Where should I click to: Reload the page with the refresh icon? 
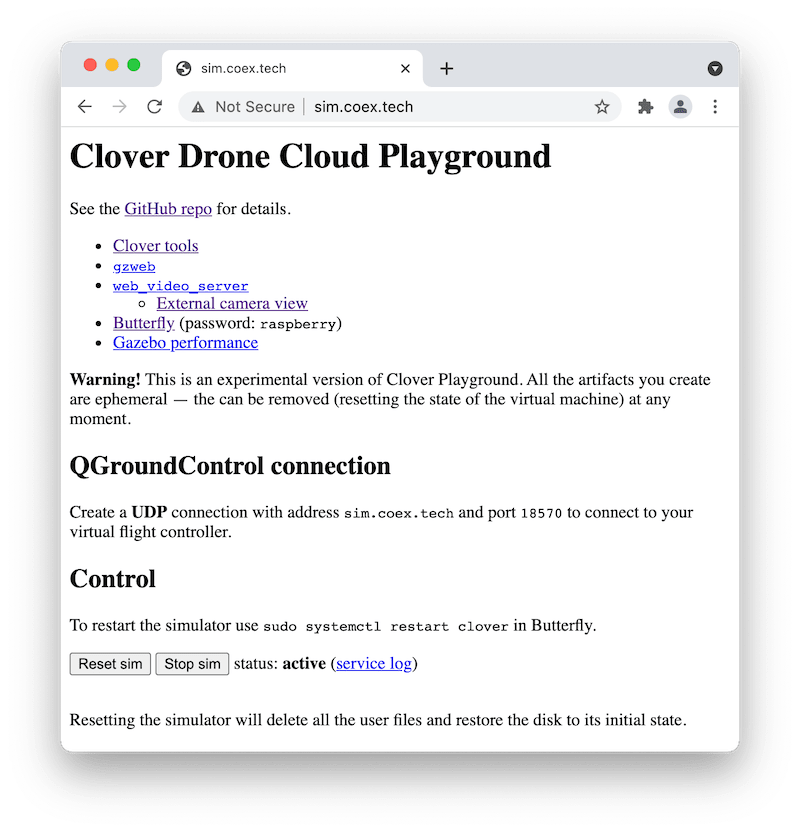pyautogui.click(x=154, y=107)
